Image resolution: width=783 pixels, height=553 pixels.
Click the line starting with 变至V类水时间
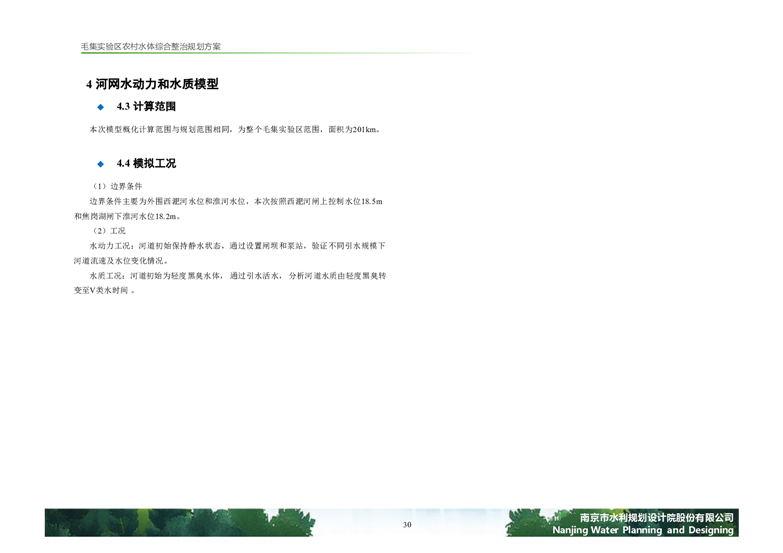(104, 290)
